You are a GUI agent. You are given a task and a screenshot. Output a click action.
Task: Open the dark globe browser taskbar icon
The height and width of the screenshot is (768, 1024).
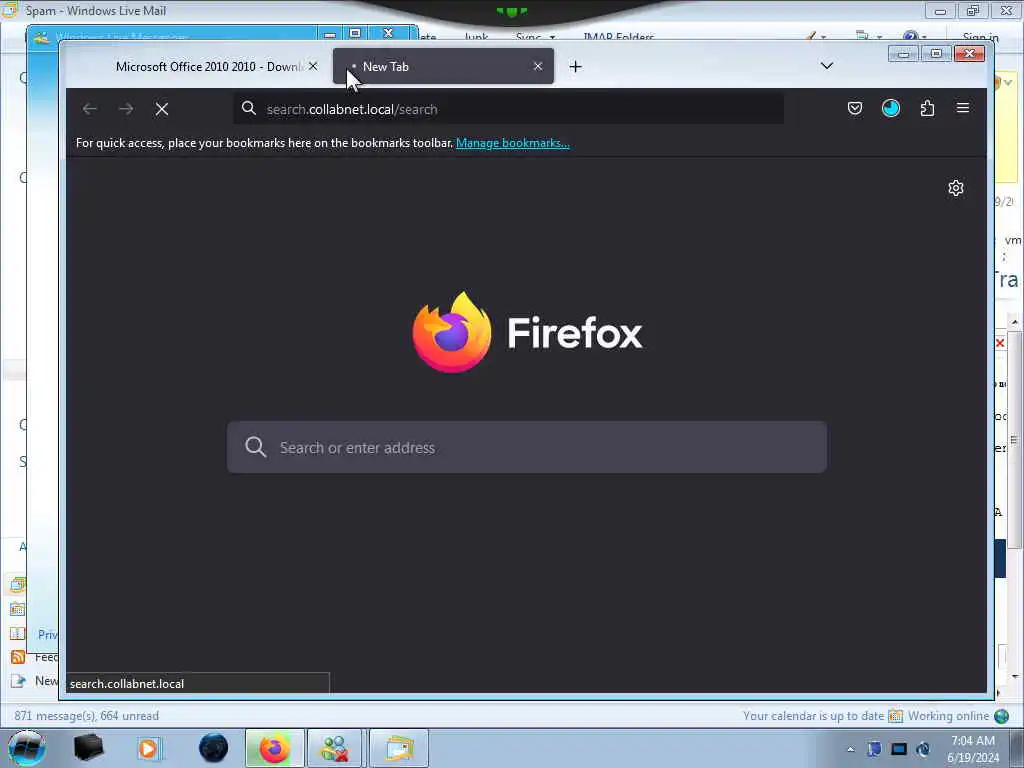(214, 748)
